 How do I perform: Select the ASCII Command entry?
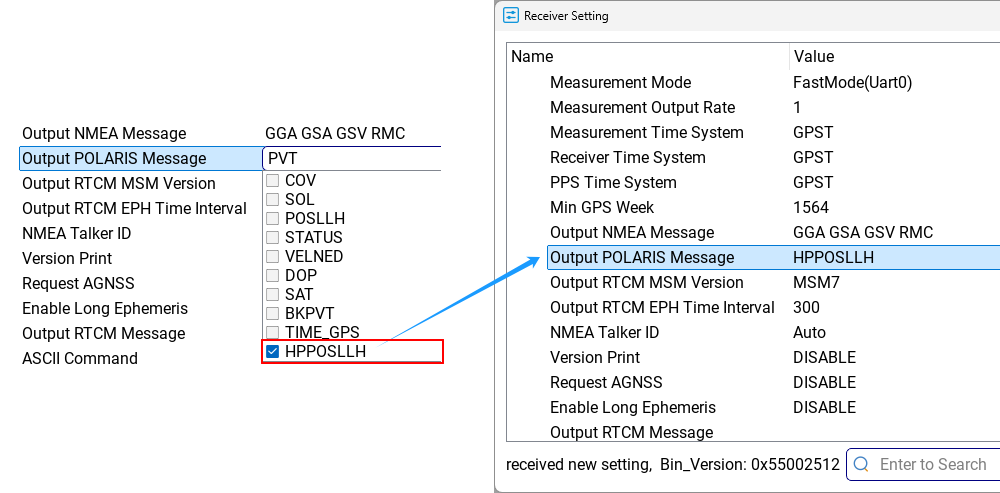(80, 358)
